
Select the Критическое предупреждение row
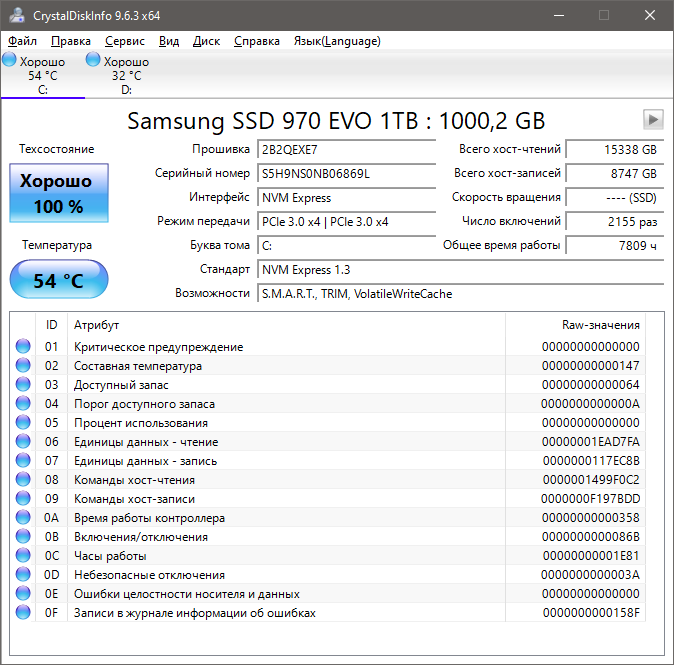click(328, 346)
